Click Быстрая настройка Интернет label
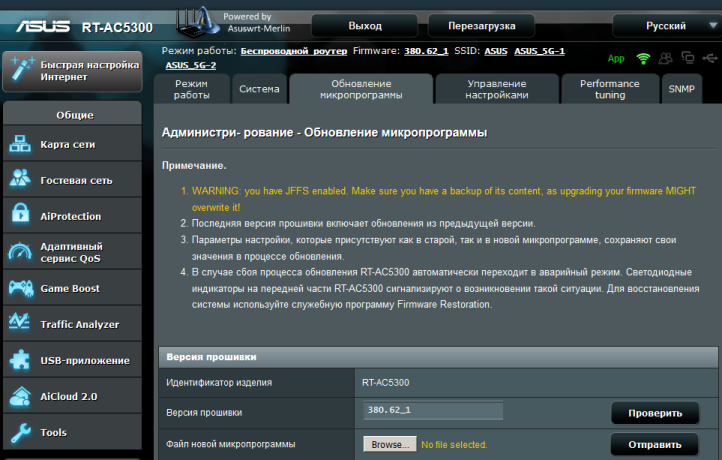The width and height of the screenshot is (722, 460). pyautogui.click(x=90, y=71)
